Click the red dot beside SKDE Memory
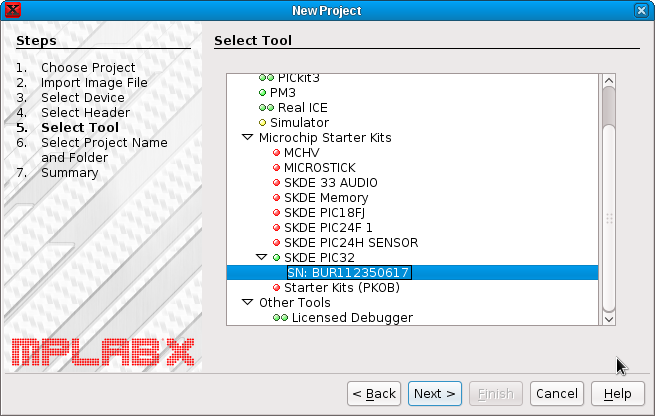The height and width of the screenshot is (416, 655). pyautogui.click(x=276, y=198)
